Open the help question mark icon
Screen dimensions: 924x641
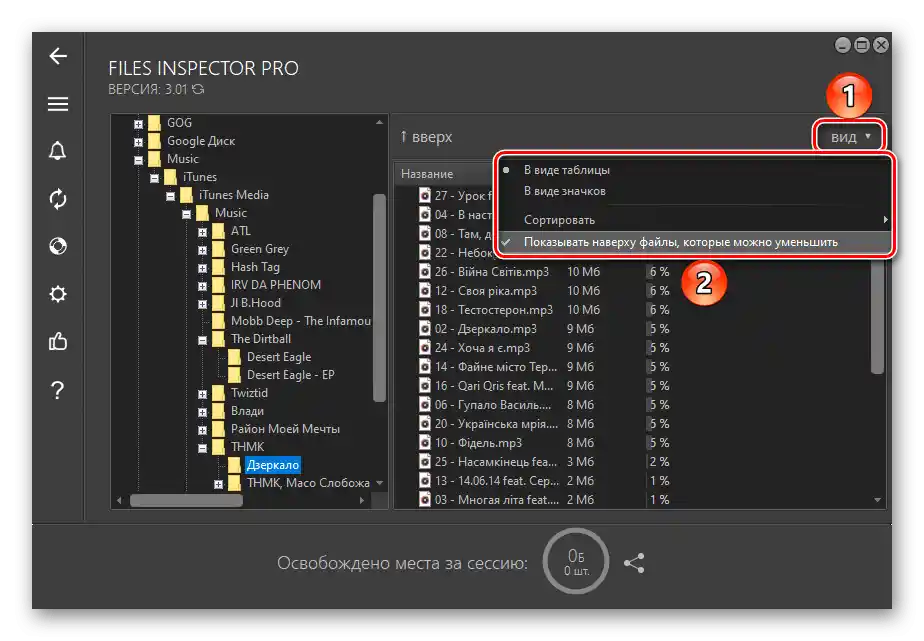pos(58,389)
